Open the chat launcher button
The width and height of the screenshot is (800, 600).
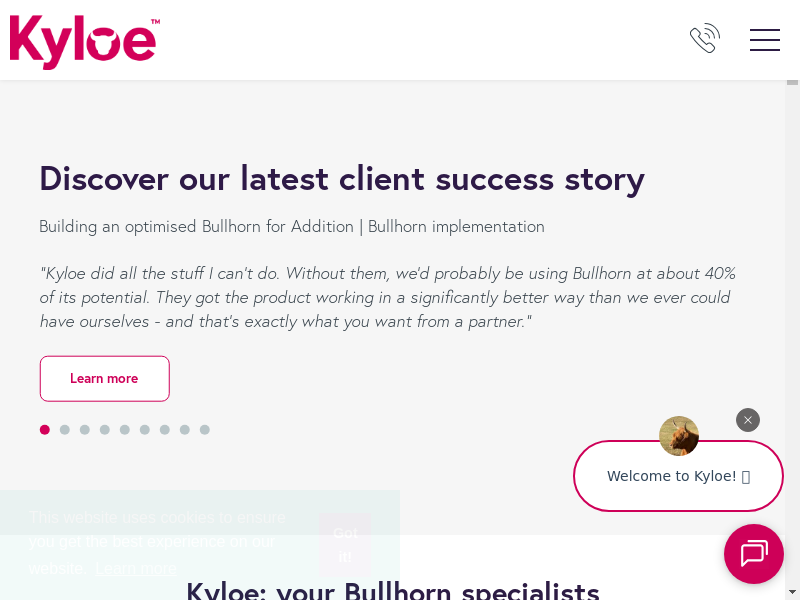754,554
